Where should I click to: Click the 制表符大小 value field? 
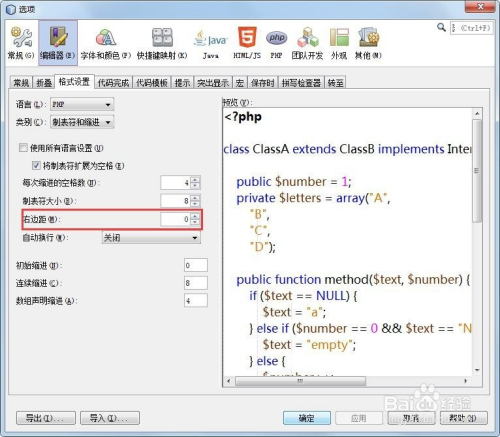175,201
